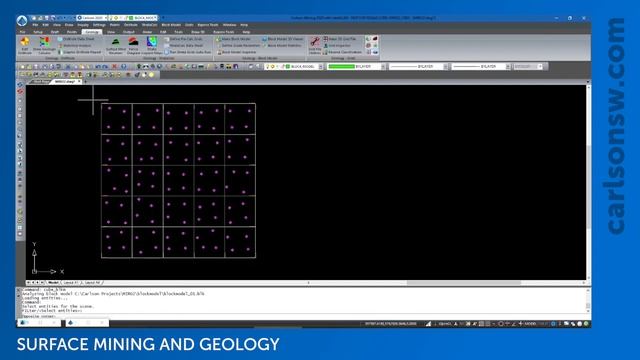Open the ByColor plot style dropdown
This screenshot has height=360, width=640.
coord(540,66)
